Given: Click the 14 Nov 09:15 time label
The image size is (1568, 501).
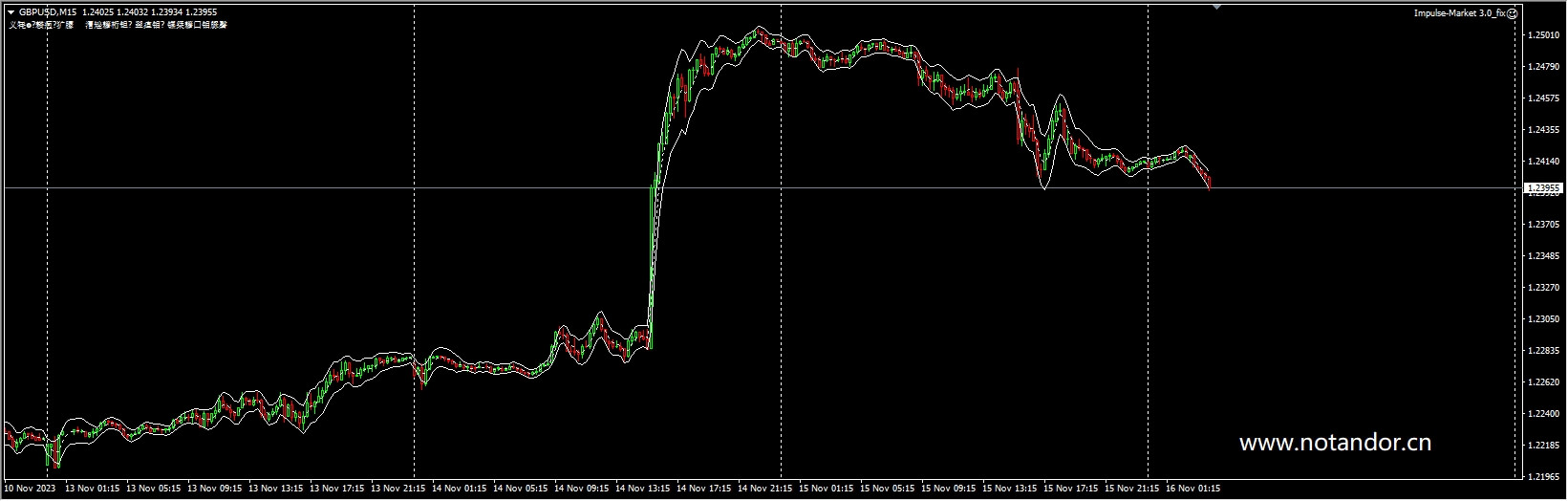Looking at the screenshot, I should 581,489.
